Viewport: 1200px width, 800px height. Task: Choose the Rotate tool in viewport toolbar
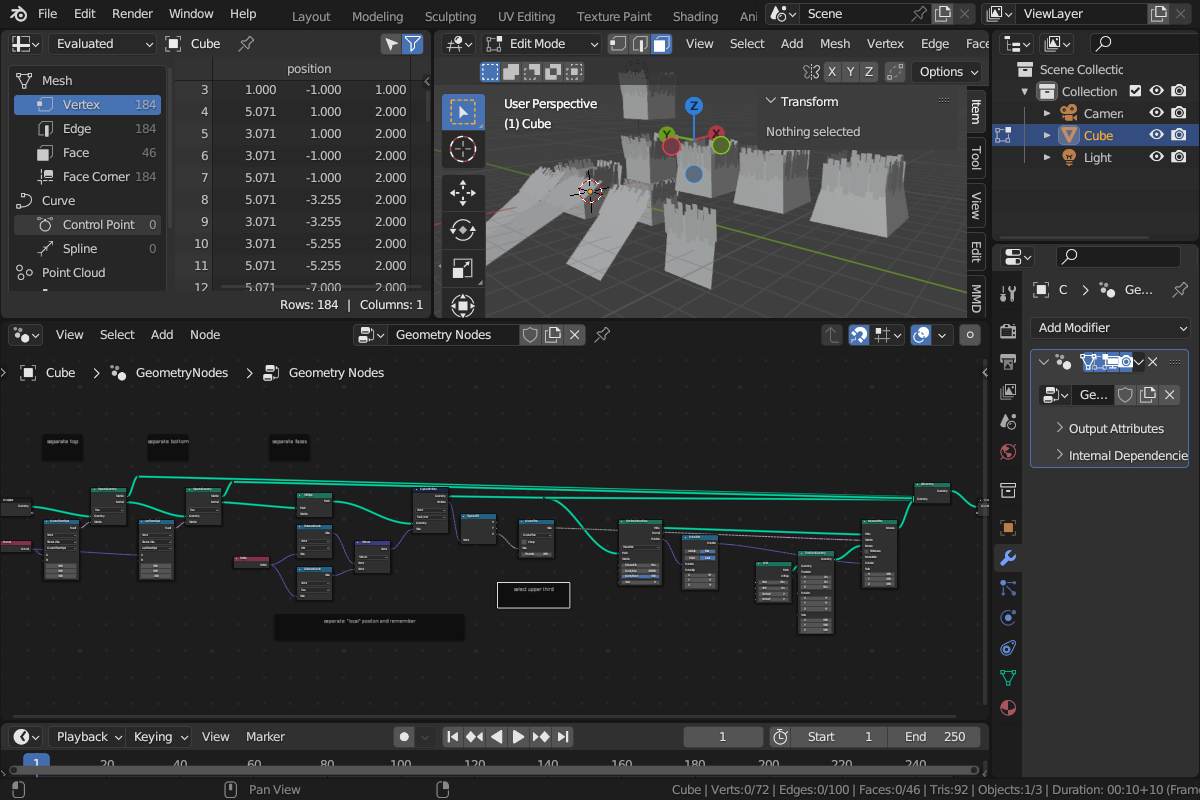coord(463,230)
